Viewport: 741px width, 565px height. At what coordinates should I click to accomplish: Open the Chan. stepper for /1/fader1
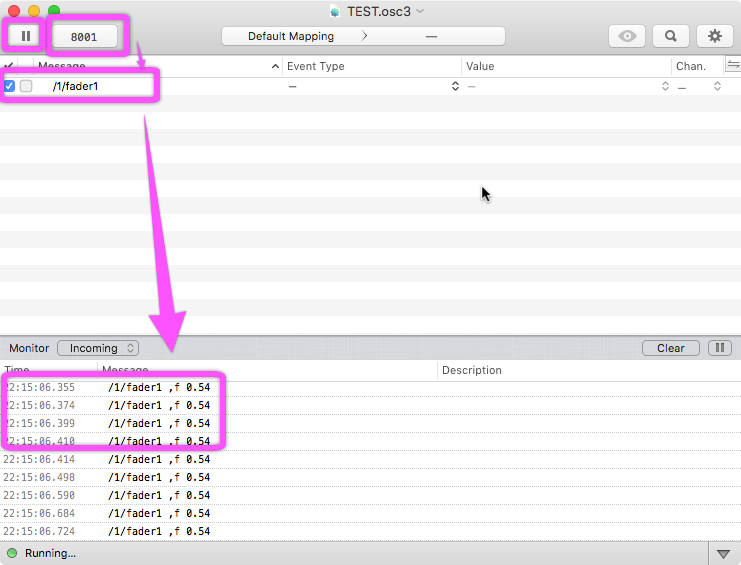716,86
